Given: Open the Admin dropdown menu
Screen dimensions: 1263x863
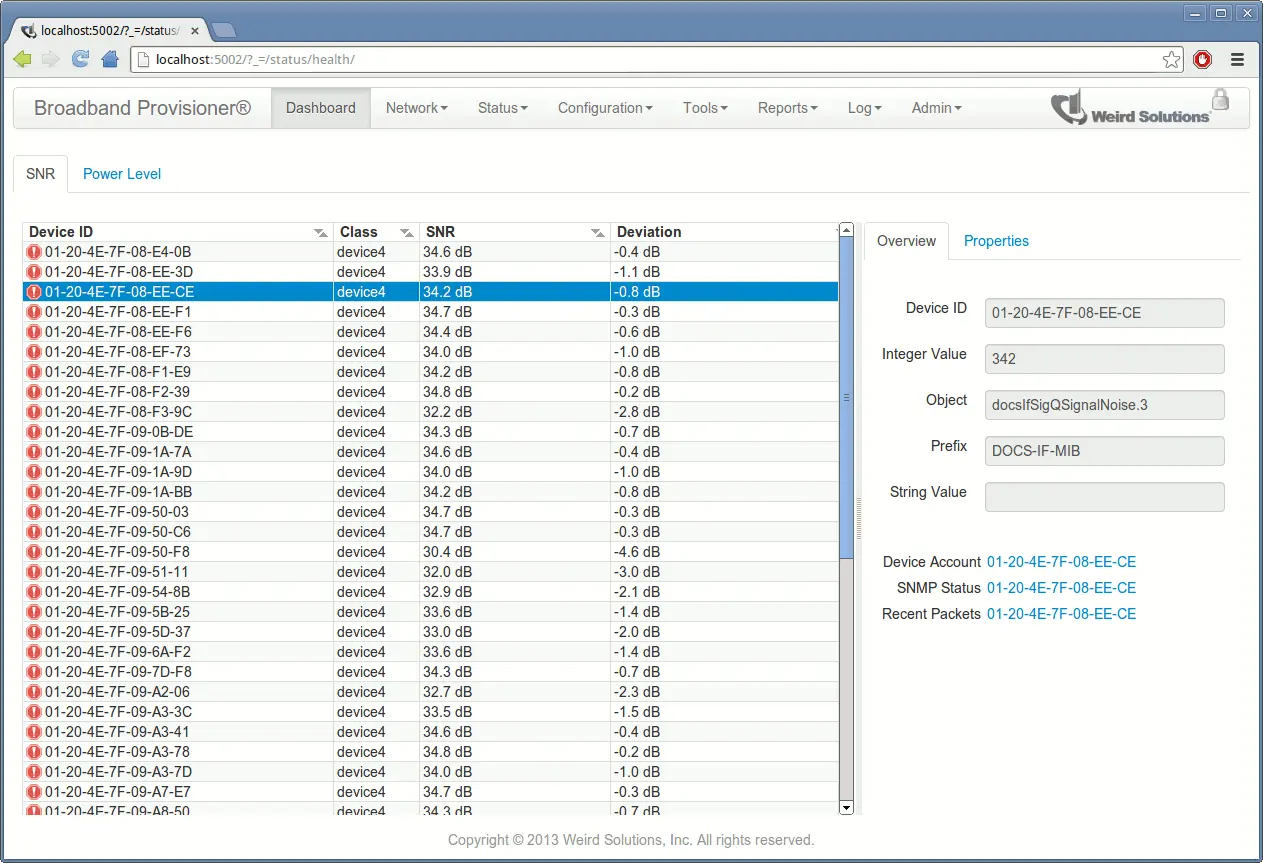Looking at the screenshot, I should pos(936,107).
